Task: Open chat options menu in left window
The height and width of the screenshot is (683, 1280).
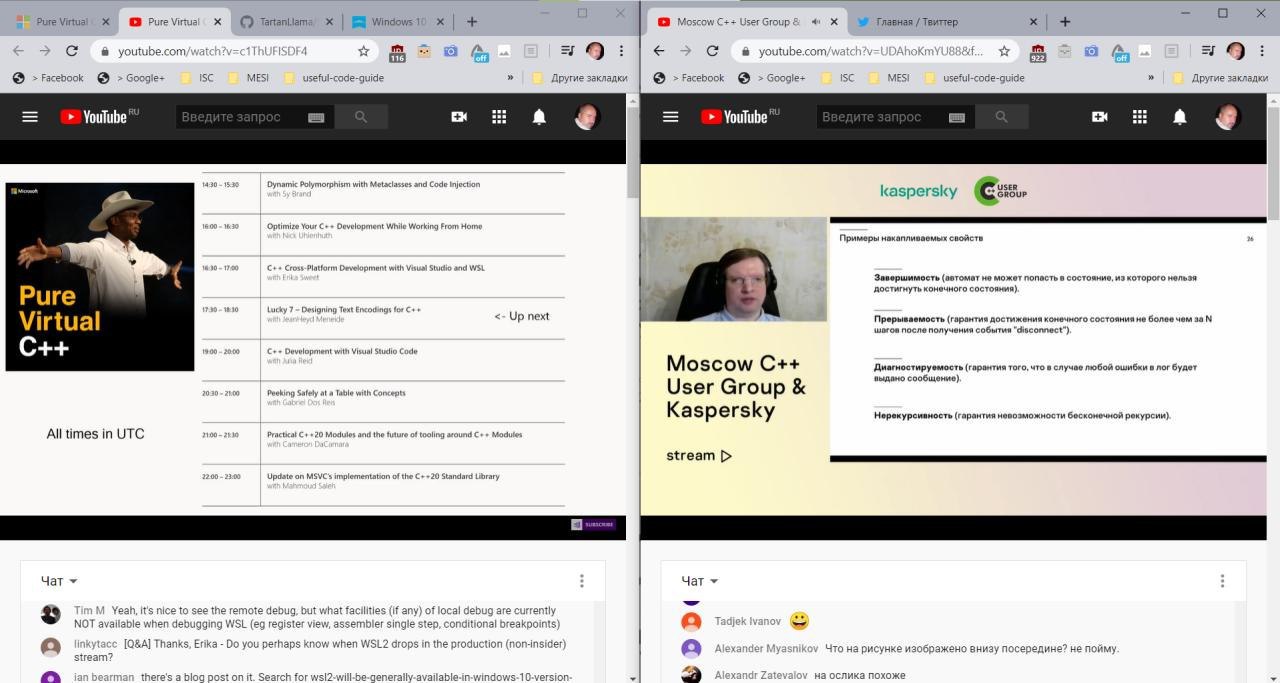Action: [x=582, y=581]
